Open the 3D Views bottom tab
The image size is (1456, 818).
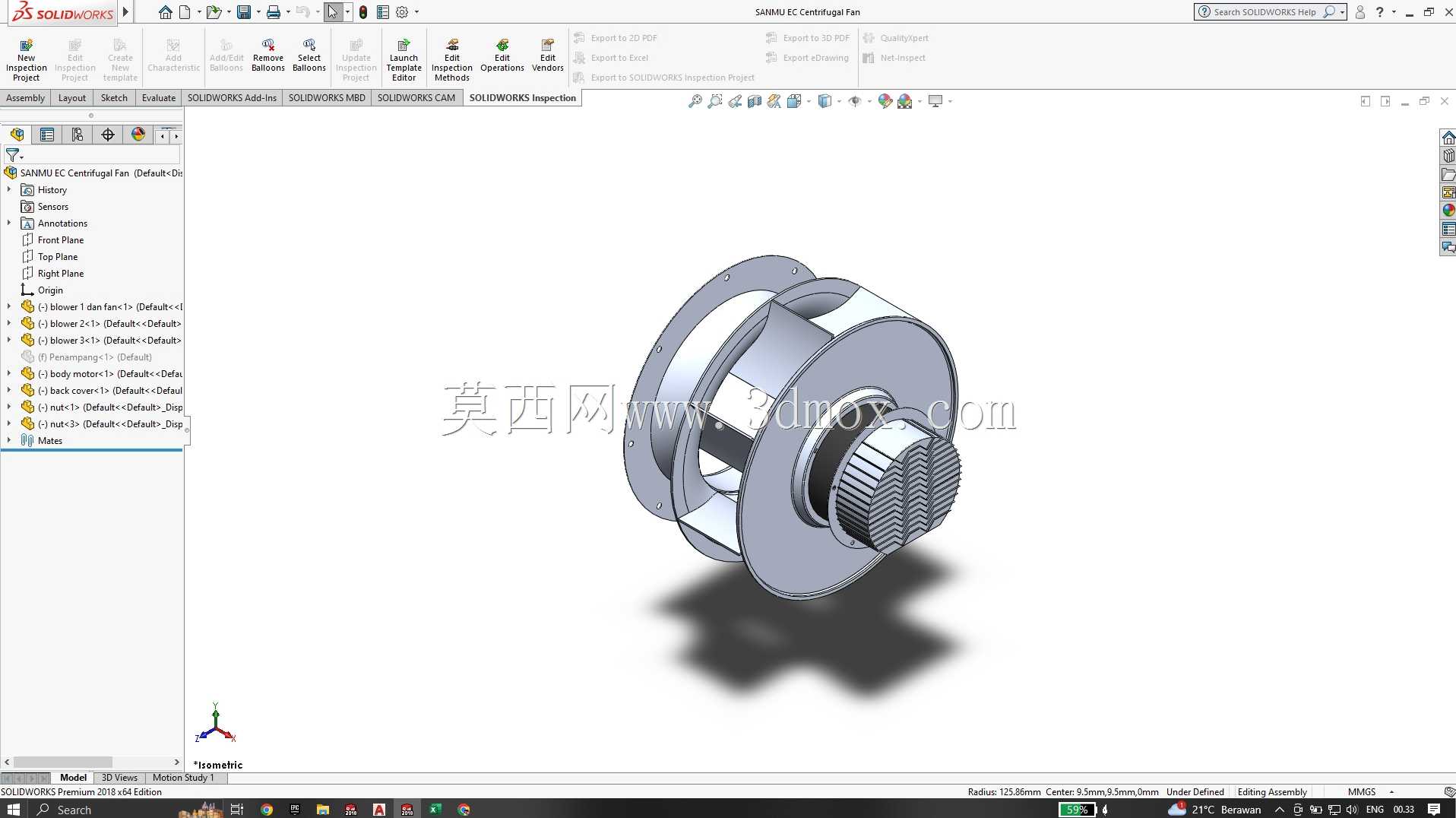[119, 778]
